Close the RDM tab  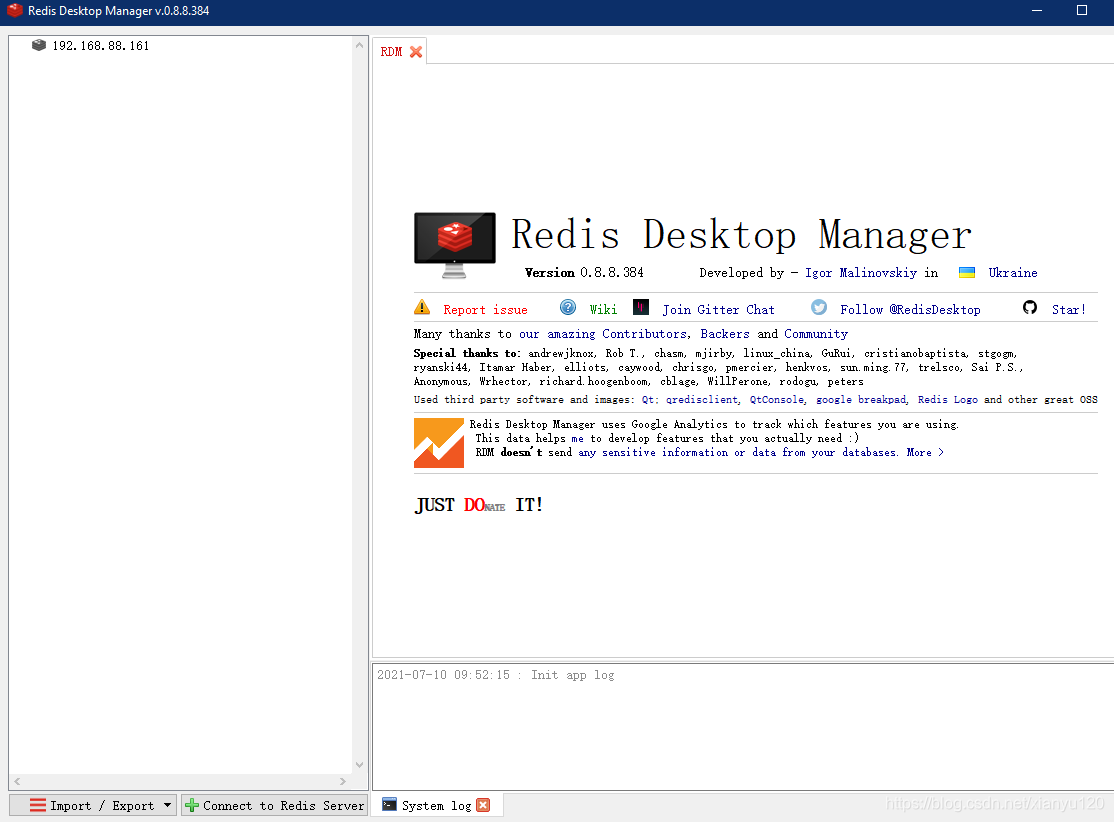[x=416, y=52]
